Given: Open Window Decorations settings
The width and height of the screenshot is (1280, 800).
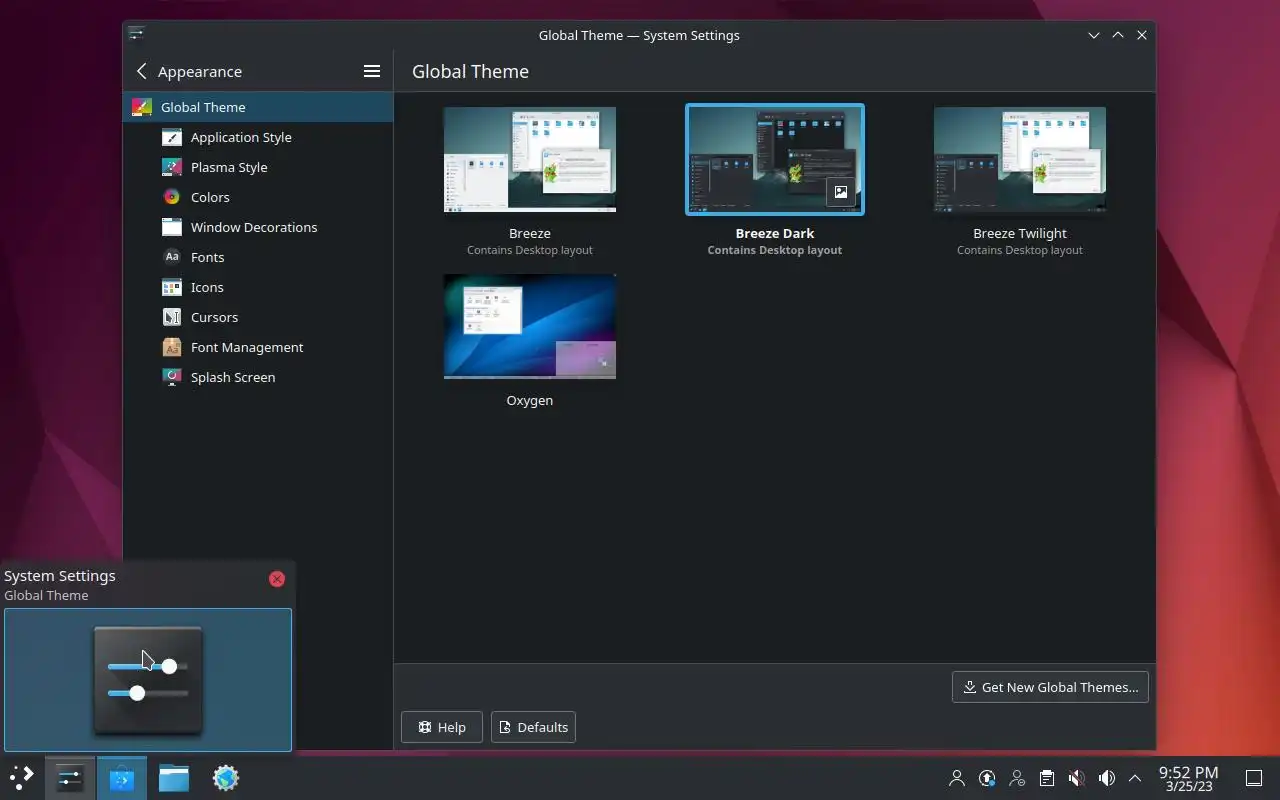Looking at the screenshot, I should [x=258, y=227].
